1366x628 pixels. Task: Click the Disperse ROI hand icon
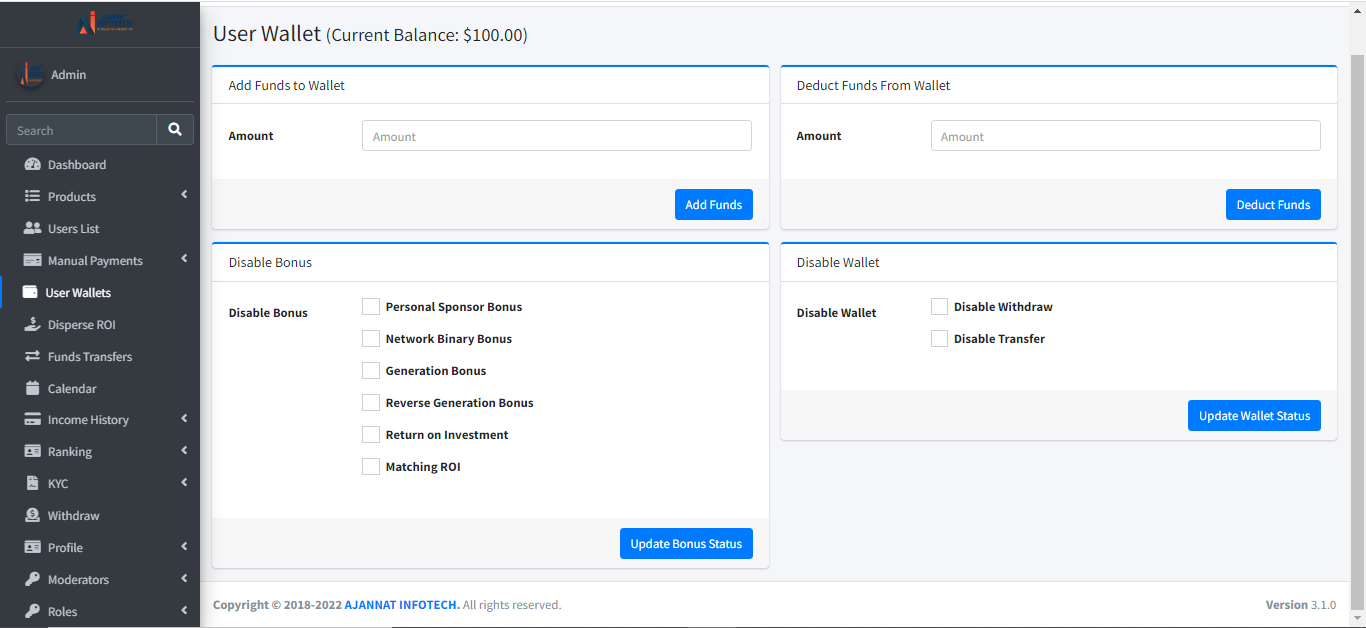[x=32, y=324]
